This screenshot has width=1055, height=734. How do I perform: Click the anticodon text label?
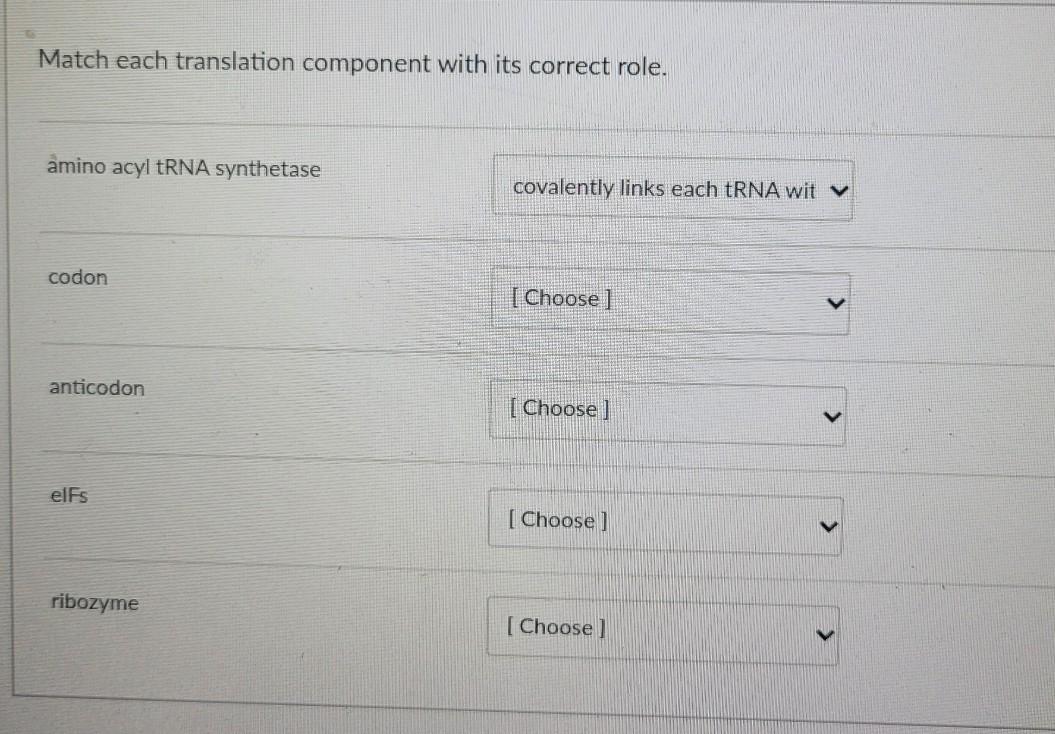click(x=95, y=389)
